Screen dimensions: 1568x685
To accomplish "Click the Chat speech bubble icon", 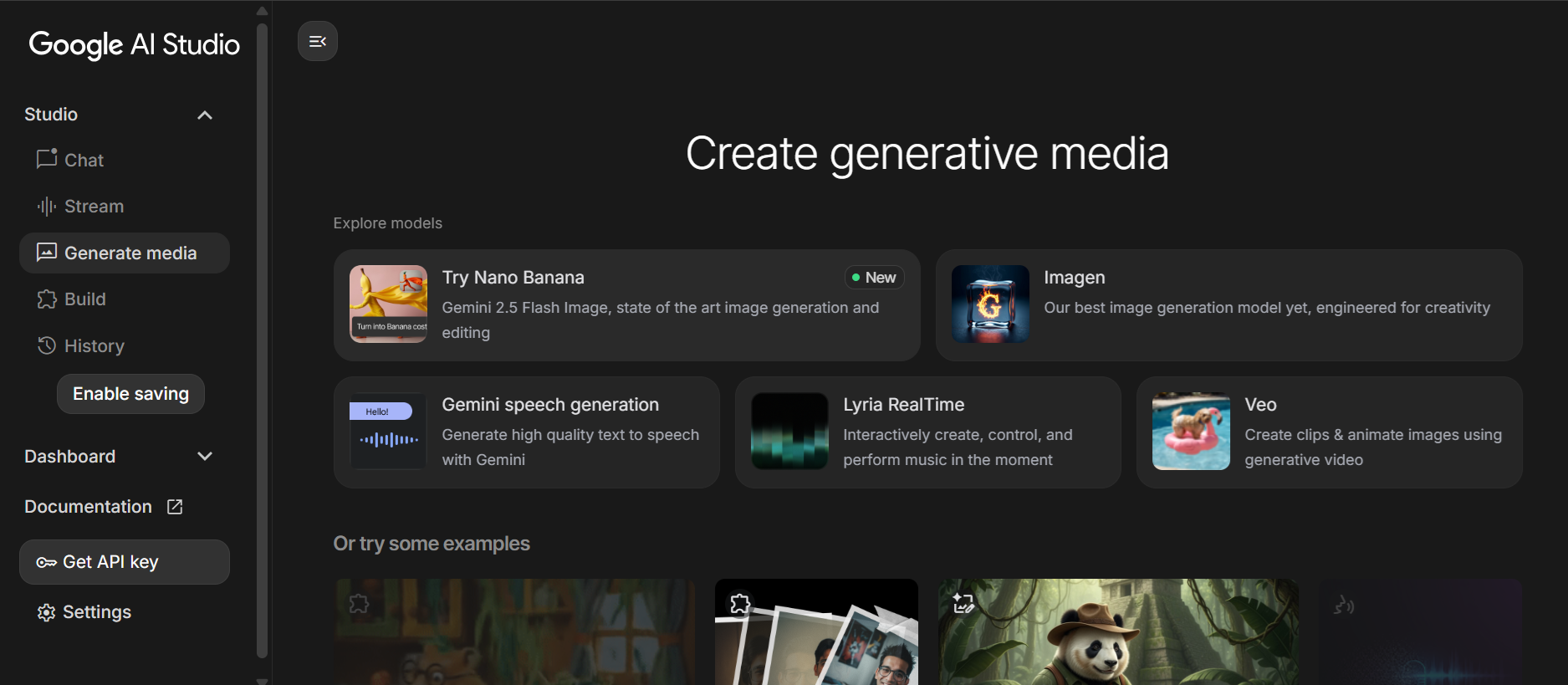I will pos(47,159).
